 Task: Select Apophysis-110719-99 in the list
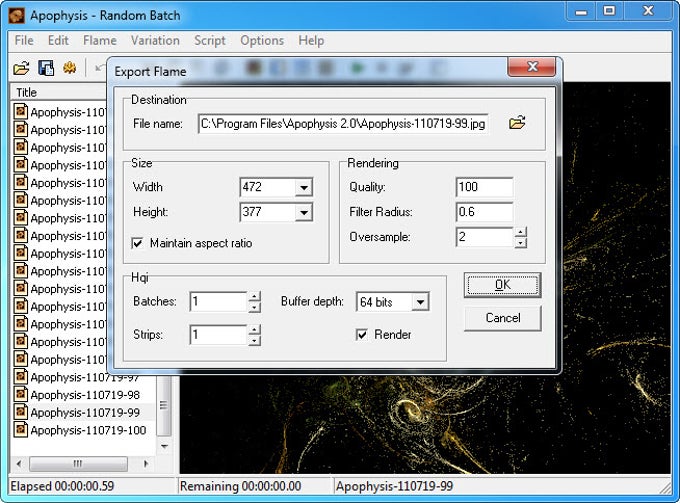(85, 412)
